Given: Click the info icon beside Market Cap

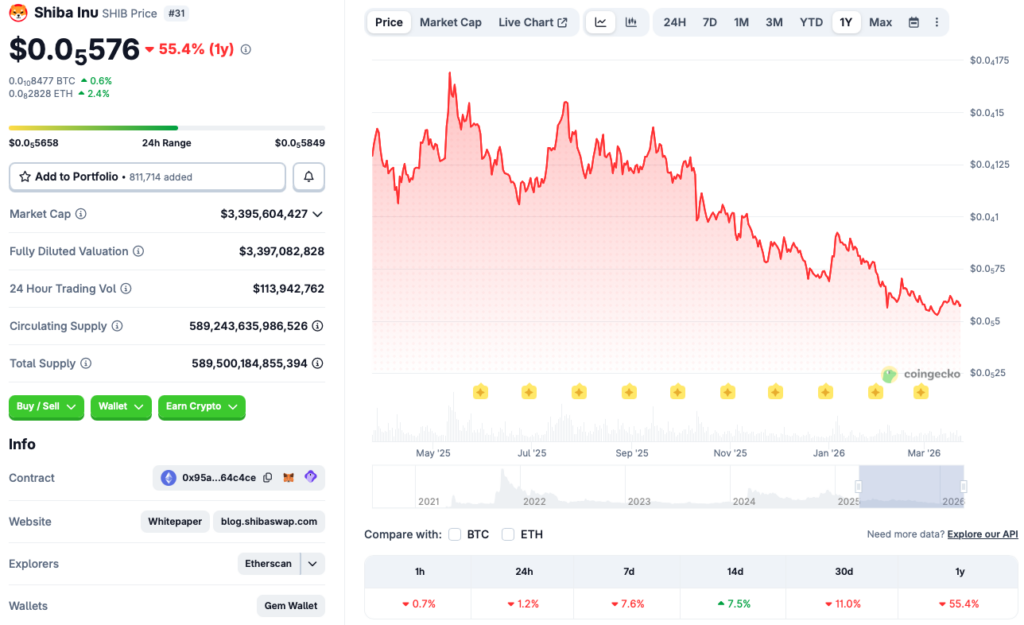Looking at the screenshot, I should [x=81, y=214].
